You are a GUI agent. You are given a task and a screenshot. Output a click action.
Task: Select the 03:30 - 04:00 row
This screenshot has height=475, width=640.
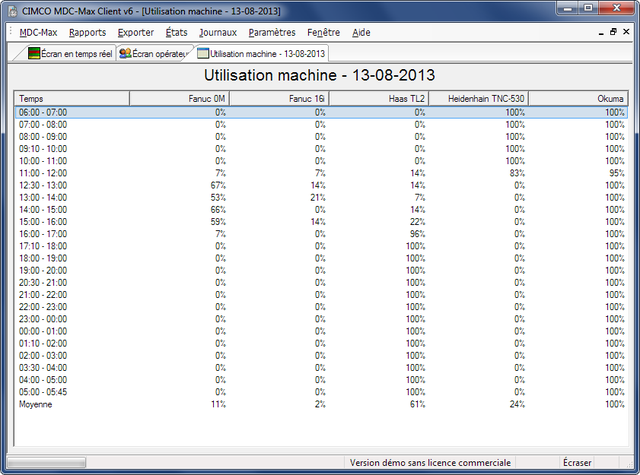321,368
